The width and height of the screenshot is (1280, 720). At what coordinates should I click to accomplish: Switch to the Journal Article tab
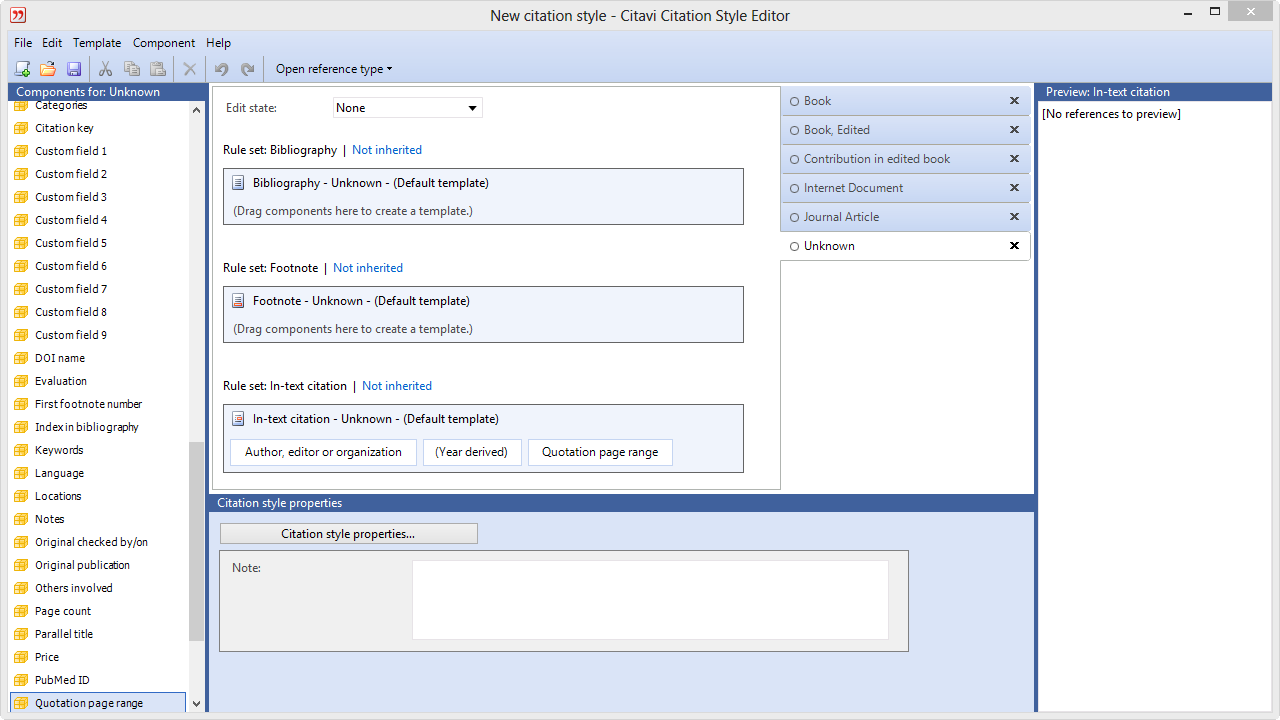(906, 217)
